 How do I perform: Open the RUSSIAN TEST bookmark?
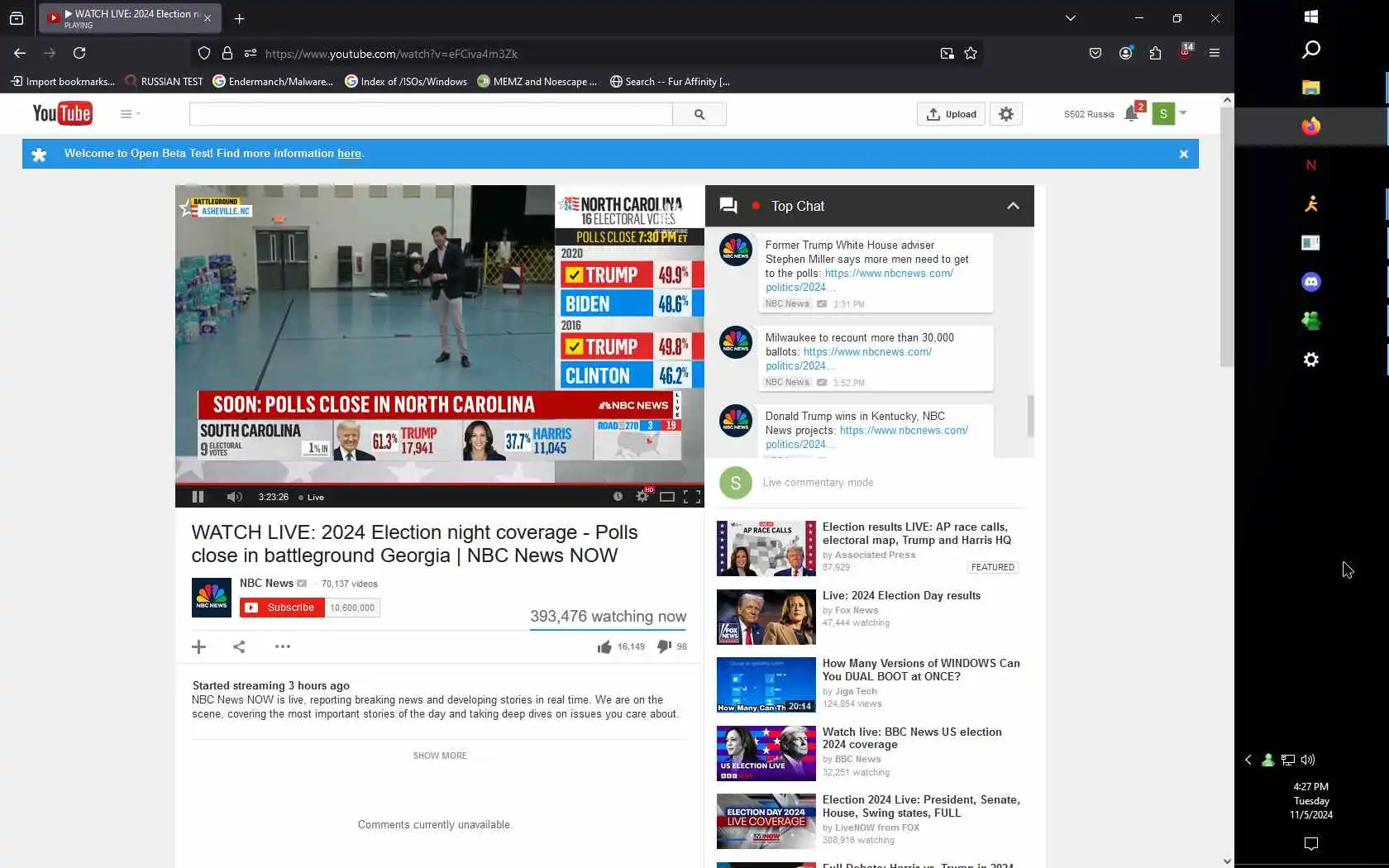(x=164, y=82)
